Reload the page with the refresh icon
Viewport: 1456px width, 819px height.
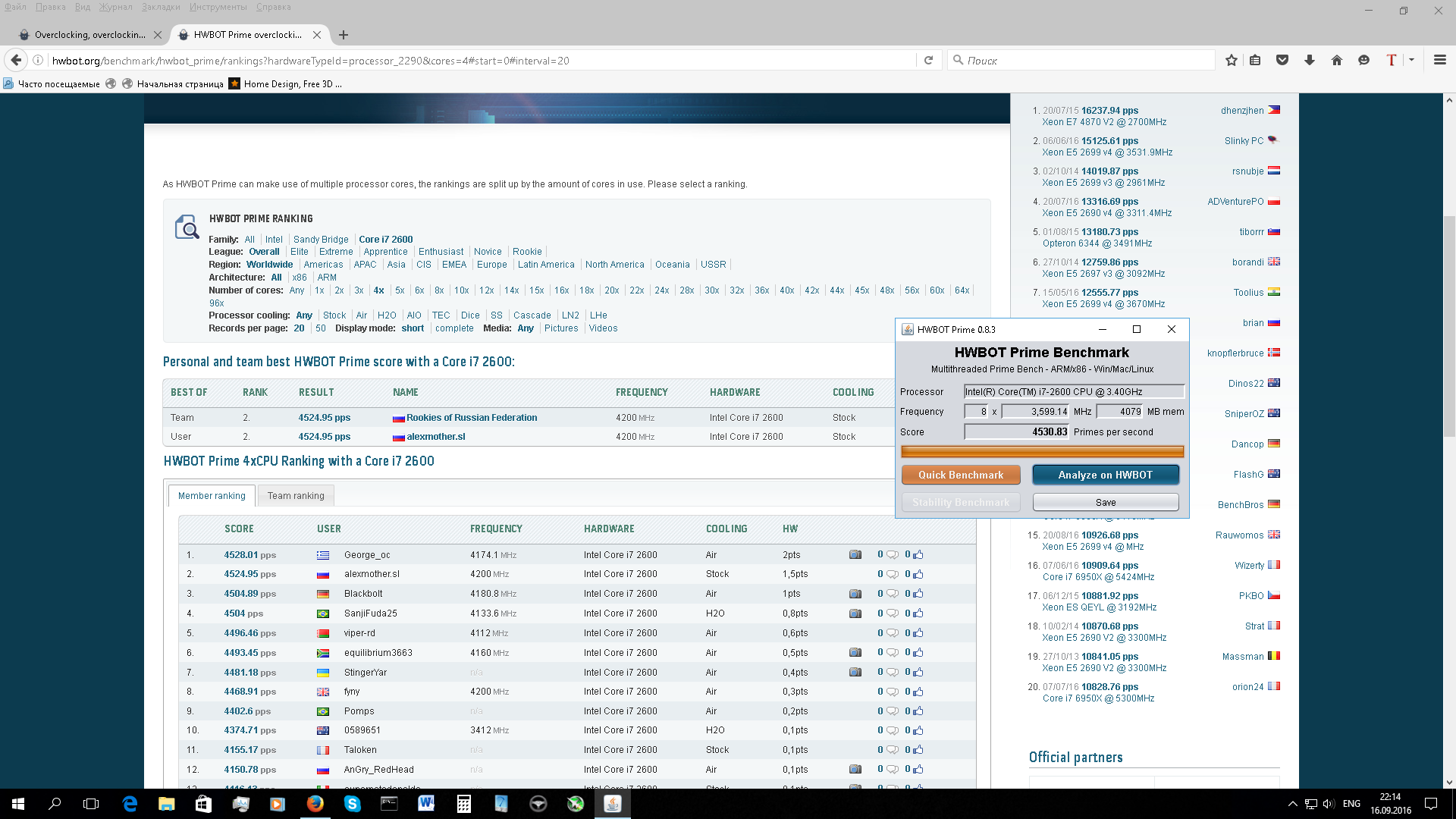[x=928, y=61]
